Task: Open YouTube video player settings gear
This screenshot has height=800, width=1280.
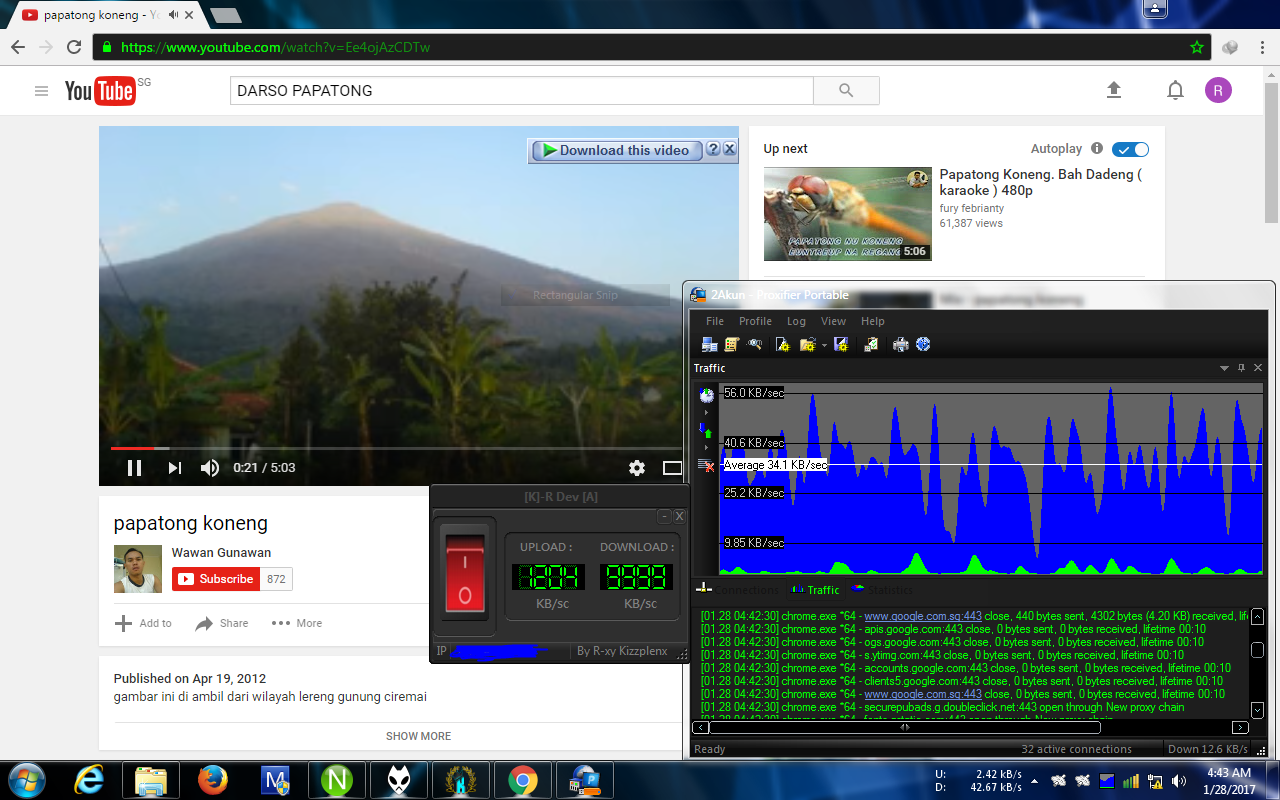Action: [x=636, y=468]
